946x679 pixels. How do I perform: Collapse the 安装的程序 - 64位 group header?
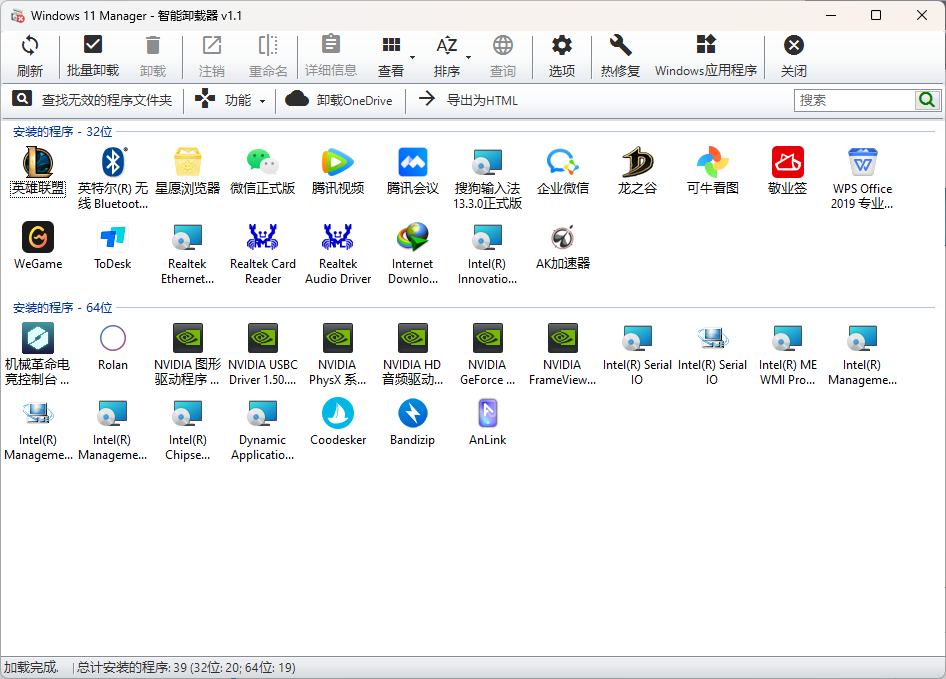tap(63, 308)
